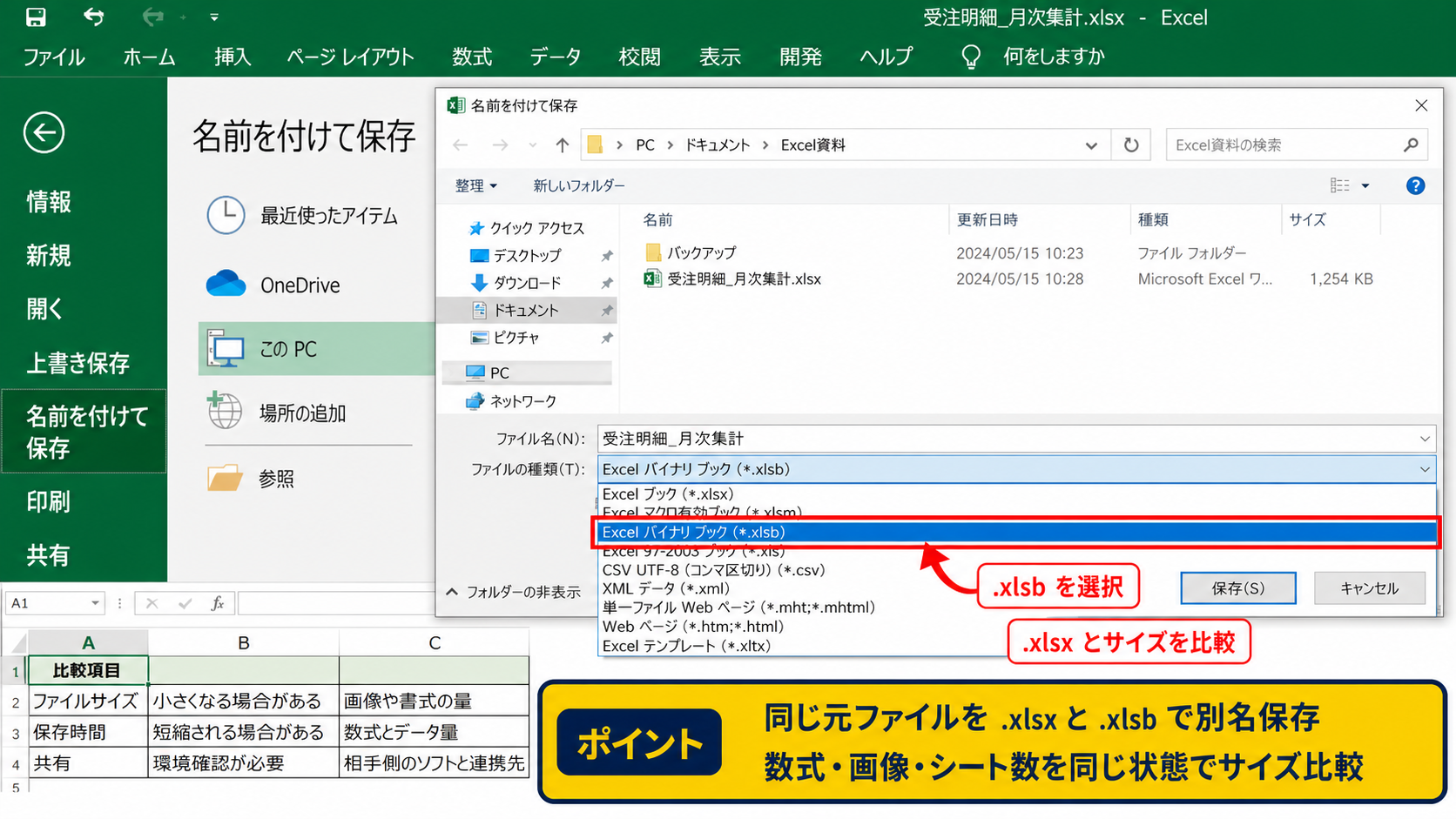Toggle pin icon next to デスクトップ
The width and height of the screenshot is (1456, 819).
pyautogui.click(x=607, y=256)
